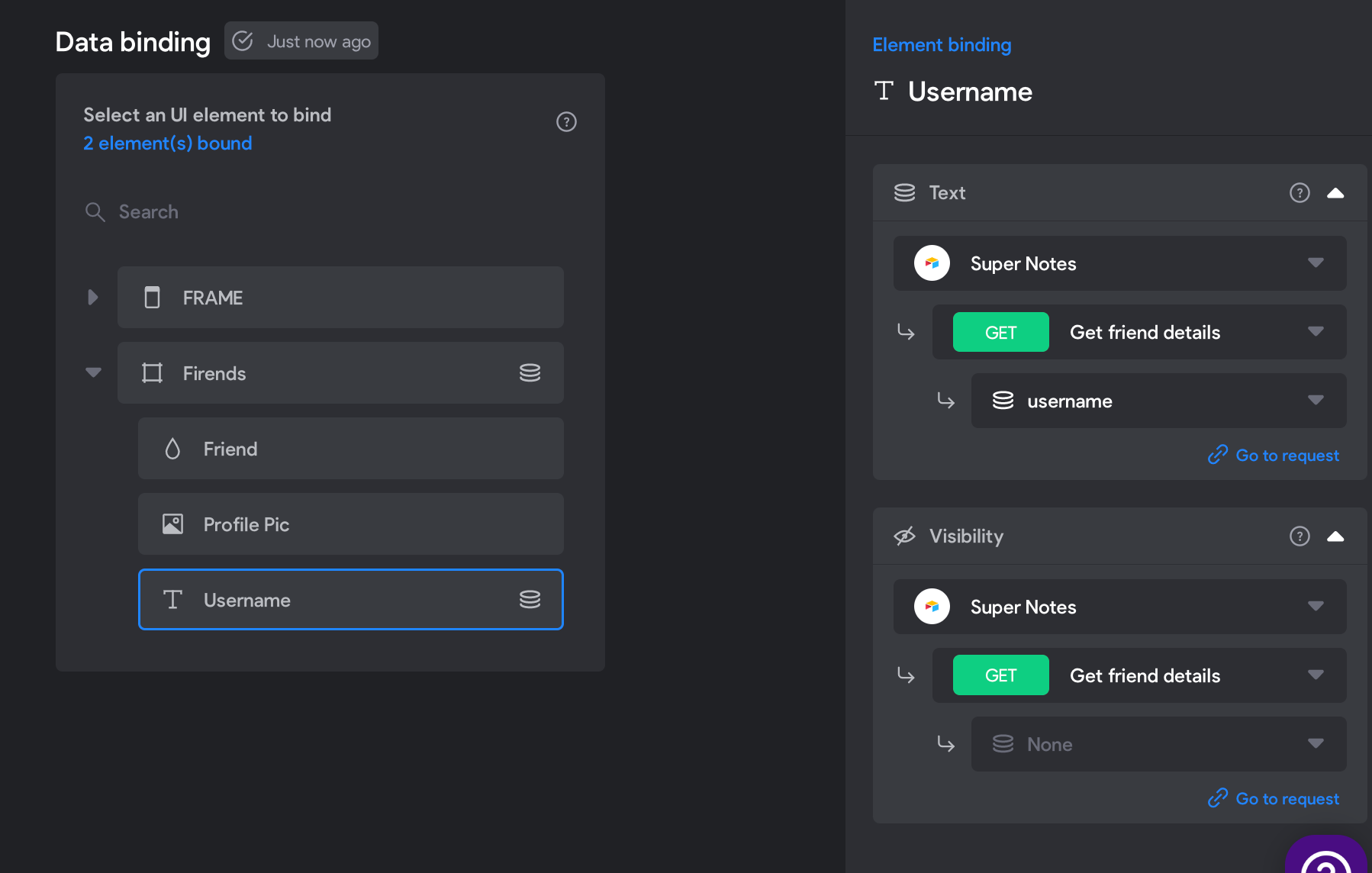Image resolution: width=1372 pixels, height=873 pixels.
Task: Click the magnifier search icon
Action: click(x=95, y=211)
